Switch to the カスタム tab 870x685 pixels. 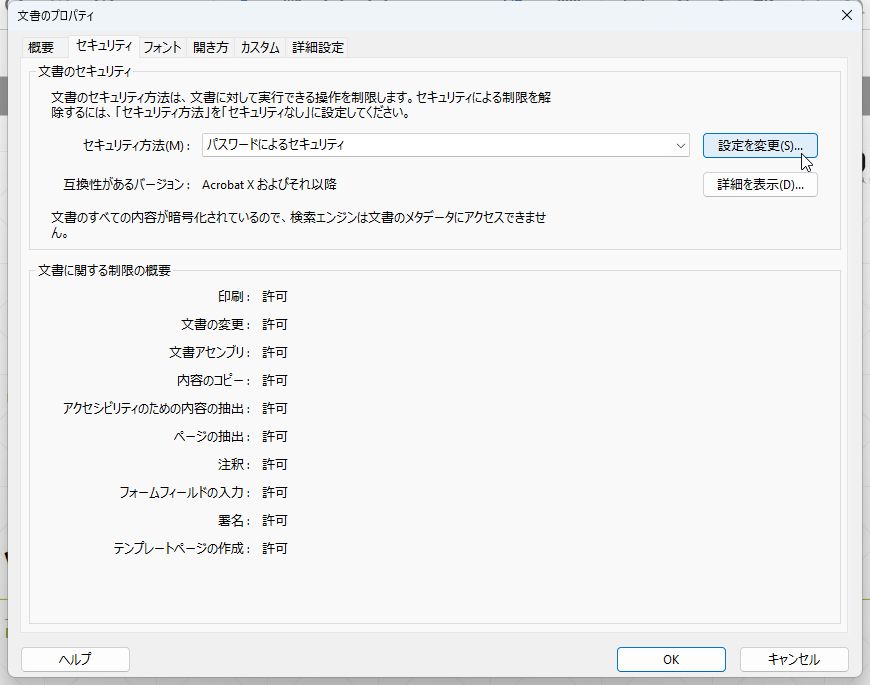259,47
